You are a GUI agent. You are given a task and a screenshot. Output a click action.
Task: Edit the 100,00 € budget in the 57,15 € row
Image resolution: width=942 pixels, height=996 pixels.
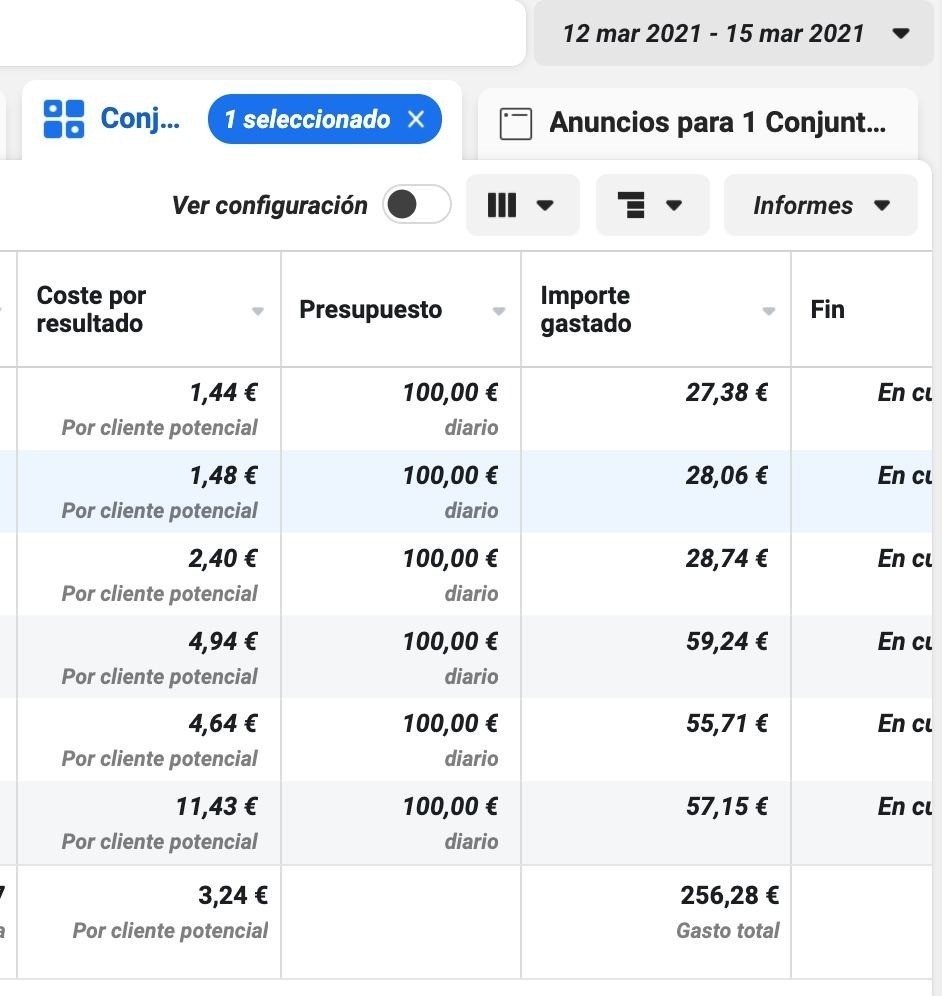coord(450,807)
